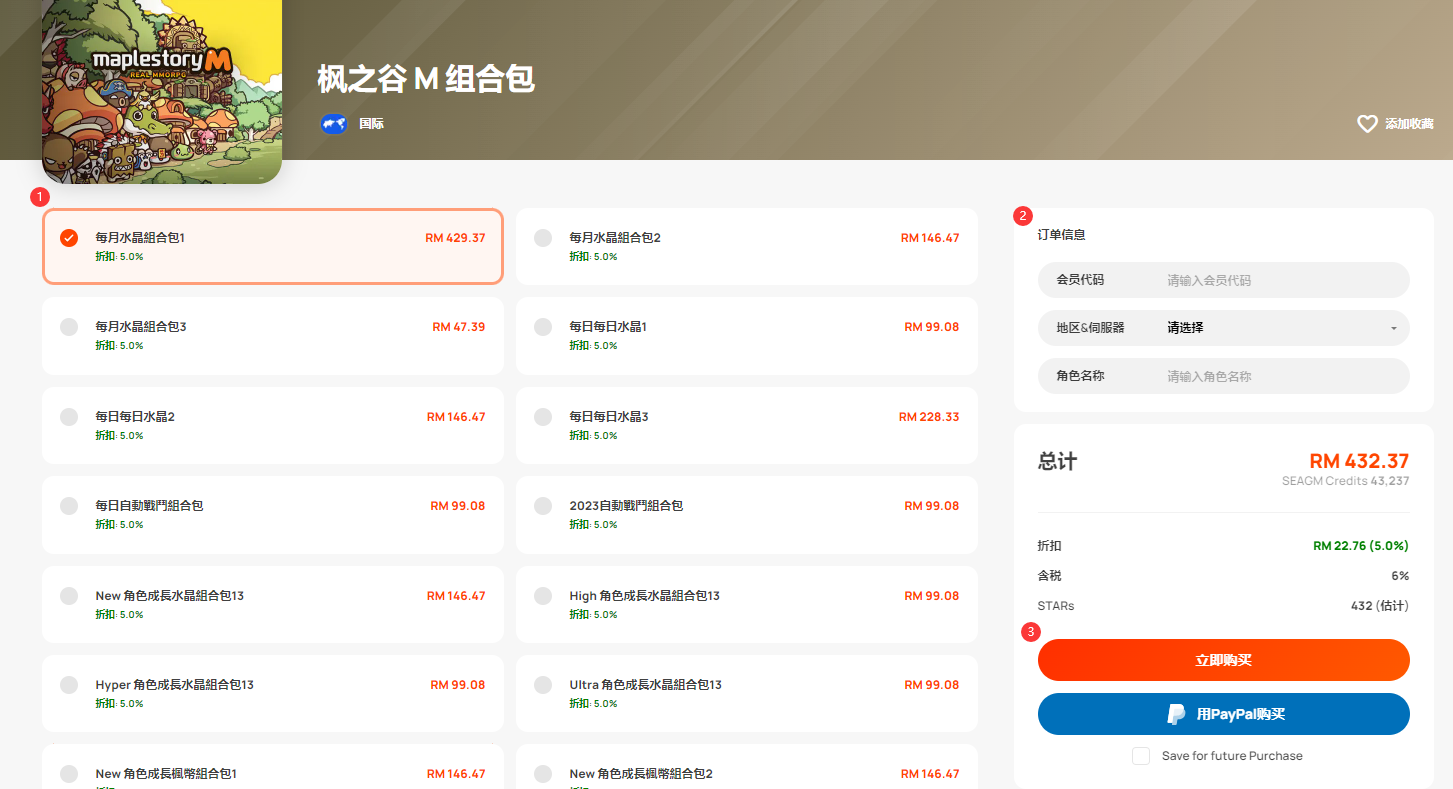Screen dimensions: 1453x789
Task: Click the RM 228.33 price text
Action: (929, 416)
